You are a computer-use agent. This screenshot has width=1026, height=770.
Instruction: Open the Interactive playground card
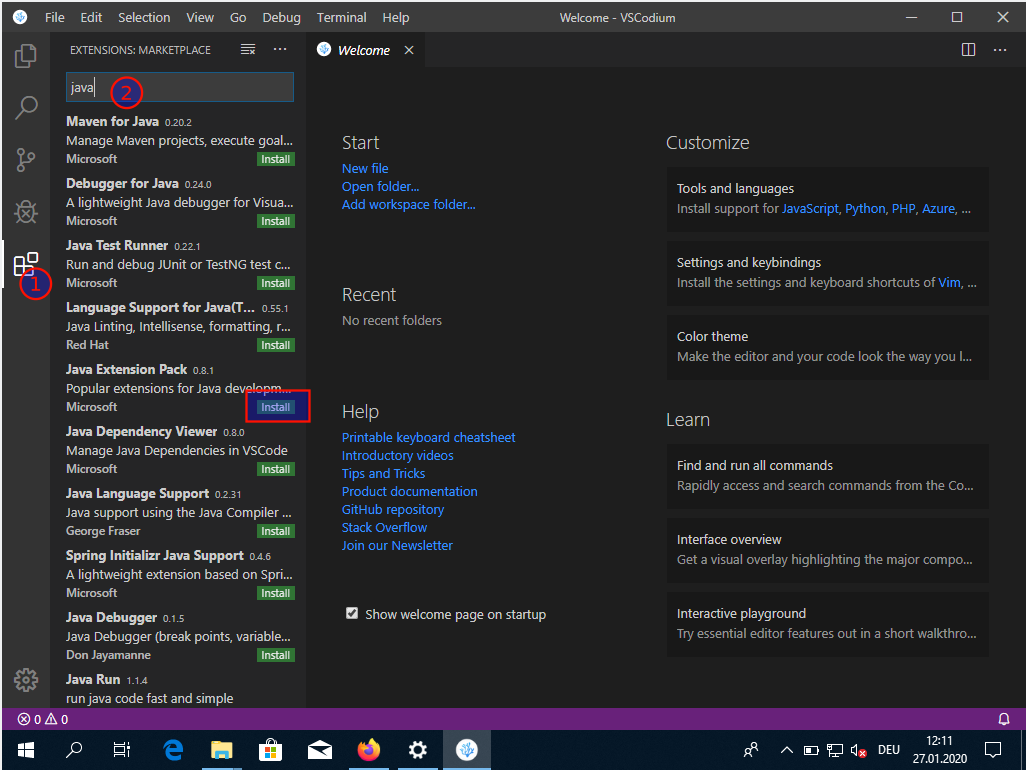(x=828, y=624)
